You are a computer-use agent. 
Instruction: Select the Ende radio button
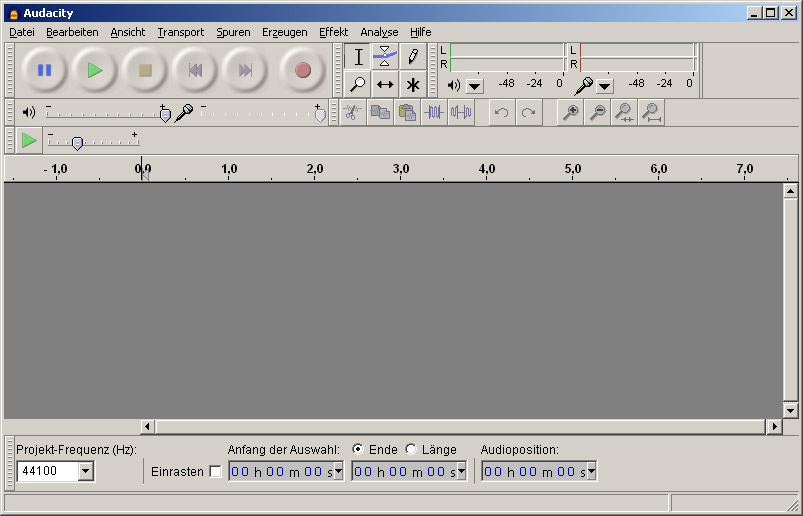click(358, 449)
